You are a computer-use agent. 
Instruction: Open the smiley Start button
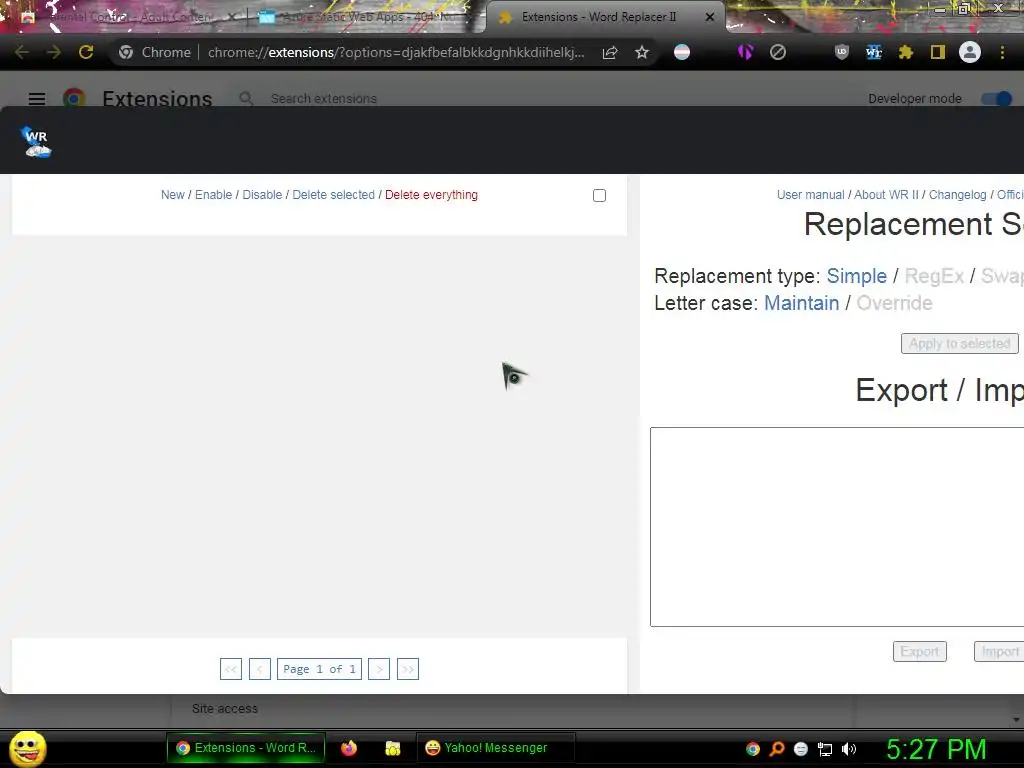27,748
